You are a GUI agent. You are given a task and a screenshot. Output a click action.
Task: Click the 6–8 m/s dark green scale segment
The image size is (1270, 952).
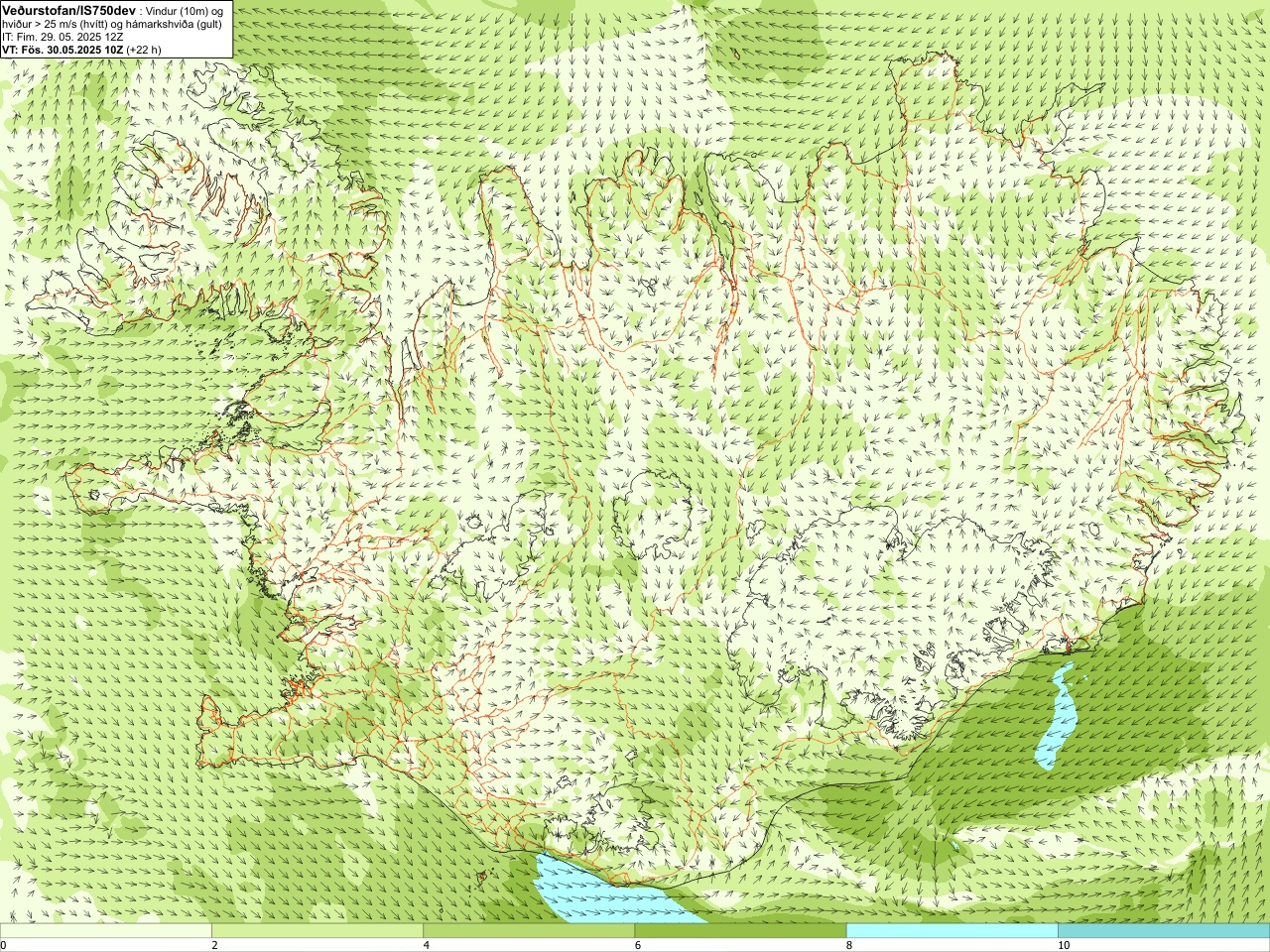pos(740,931)
